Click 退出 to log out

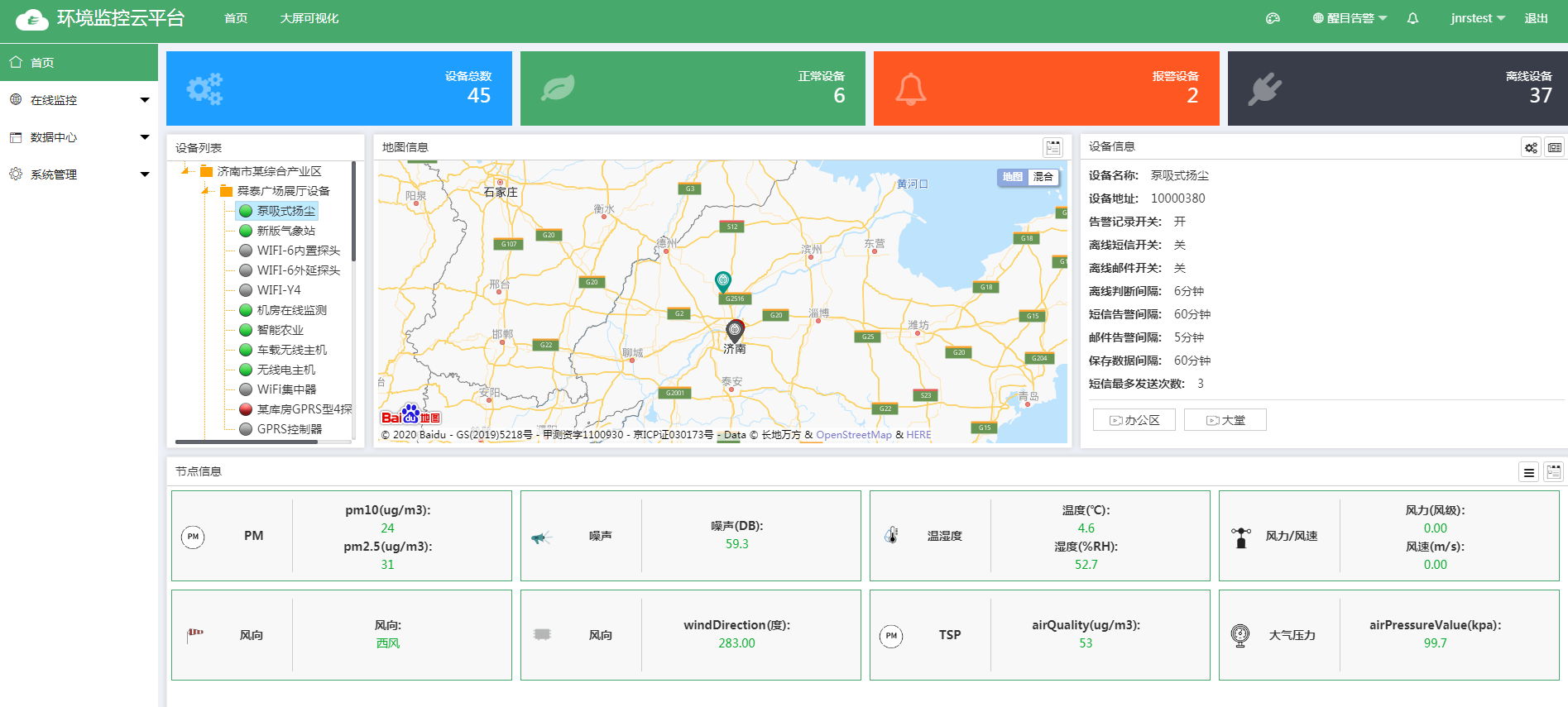coord(1537,18)
